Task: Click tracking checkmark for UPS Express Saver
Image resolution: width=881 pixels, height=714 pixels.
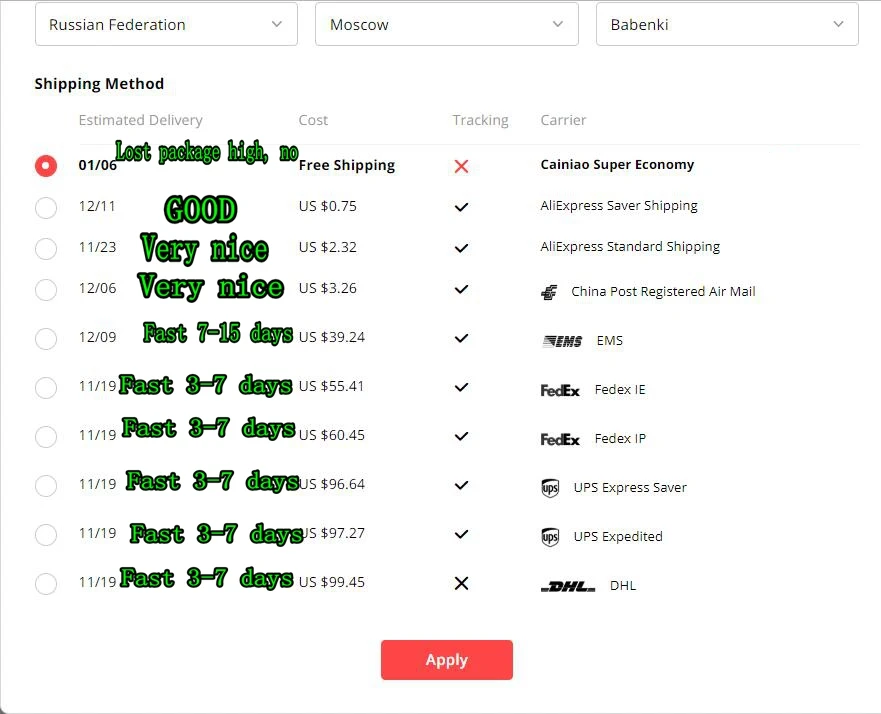Action: 461,485
